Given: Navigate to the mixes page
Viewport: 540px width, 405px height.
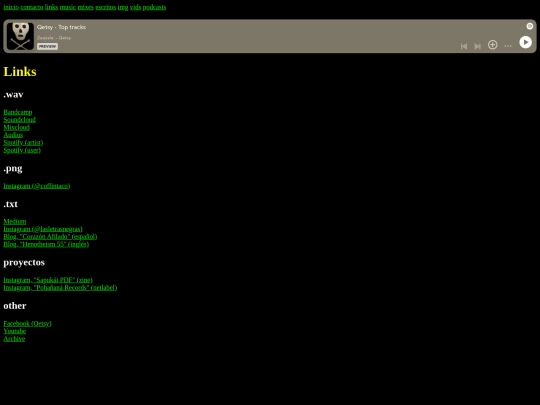Looking at the screenshot, I should pos(85,7).
